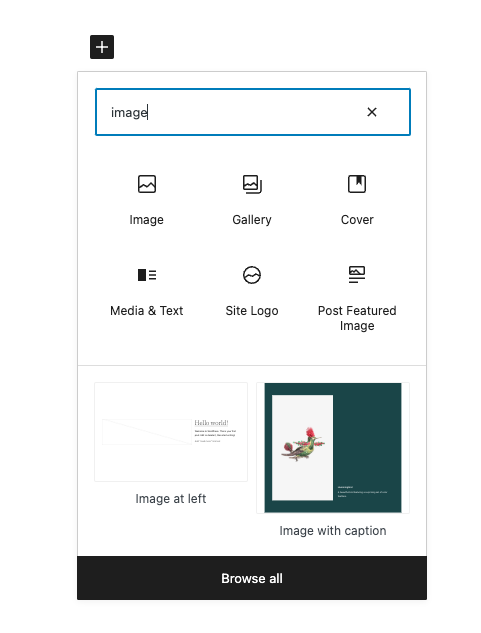Add a Cover block using its icon
481x633 pixels.
pos(357,184)
